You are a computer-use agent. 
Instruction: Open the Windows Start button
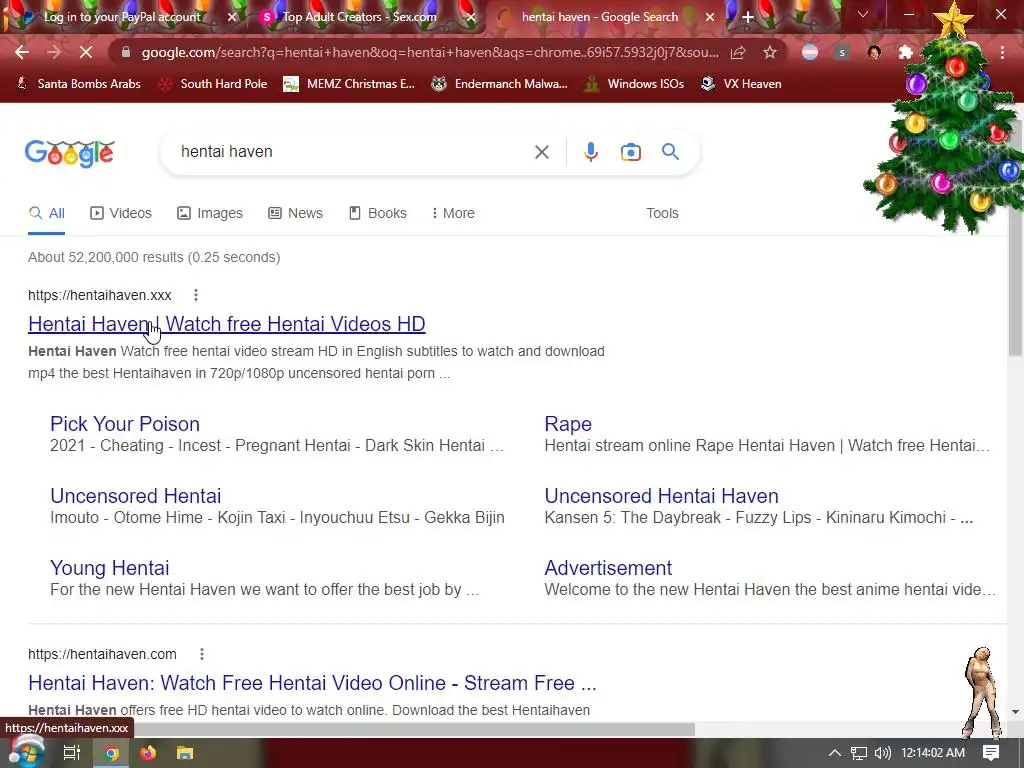(x=25, y=751)
